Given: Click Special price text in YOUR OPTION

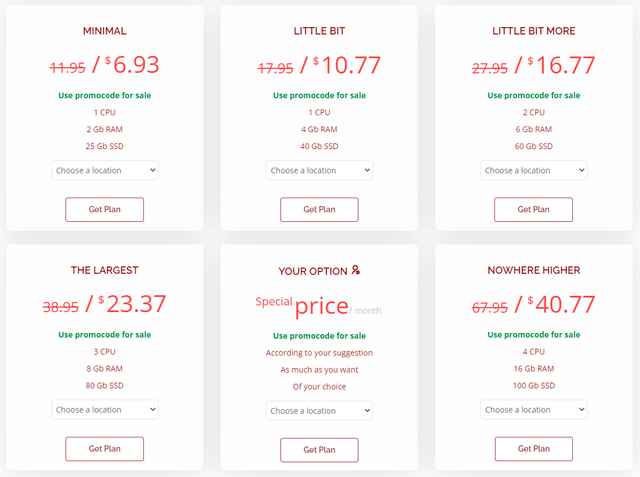Looking at the screenshot, I should pyautogui.click(x=302, y=304).
